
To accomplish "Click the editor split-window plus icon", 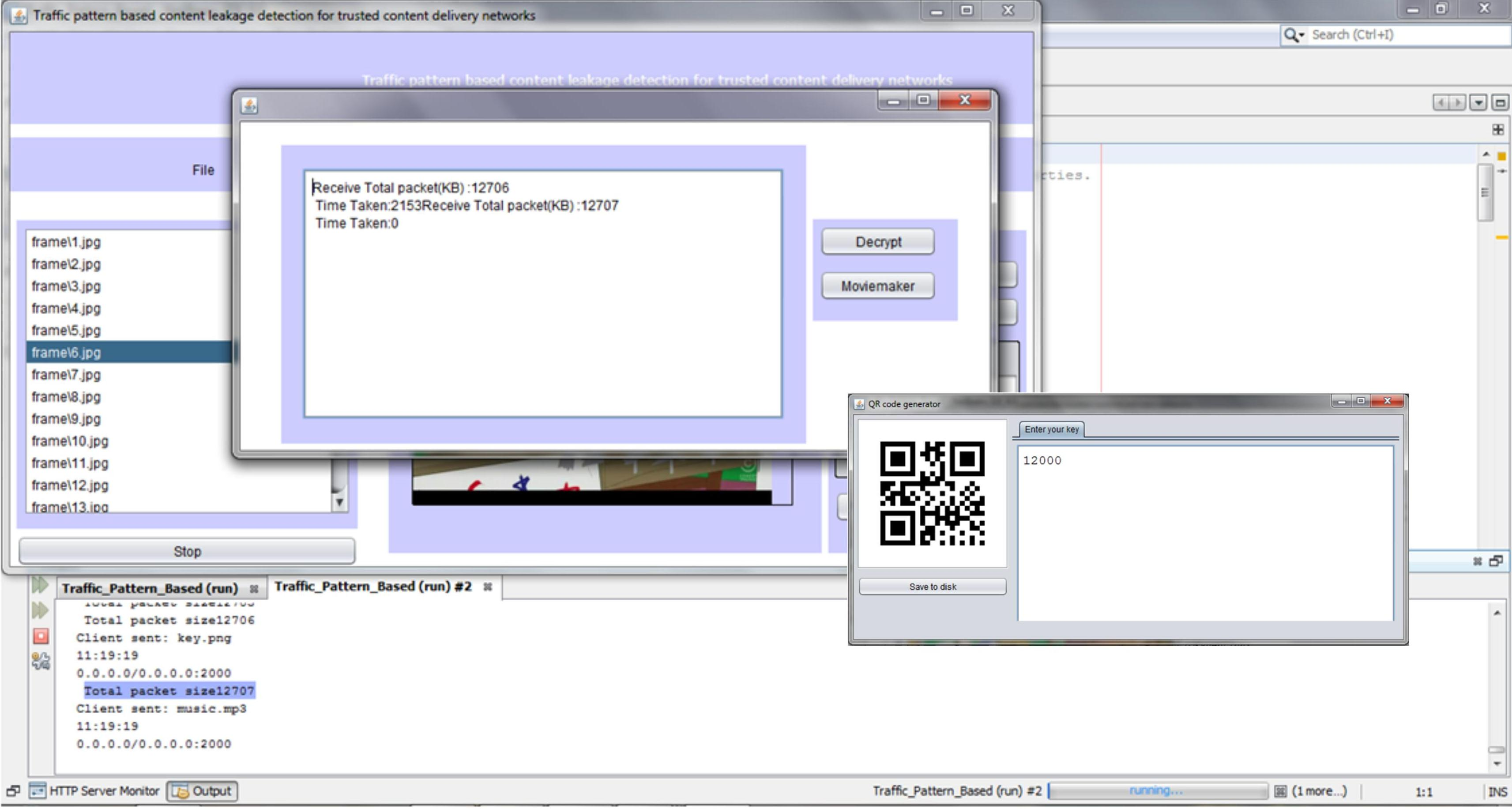I will pyautogui.click(x=1497, y=130).
